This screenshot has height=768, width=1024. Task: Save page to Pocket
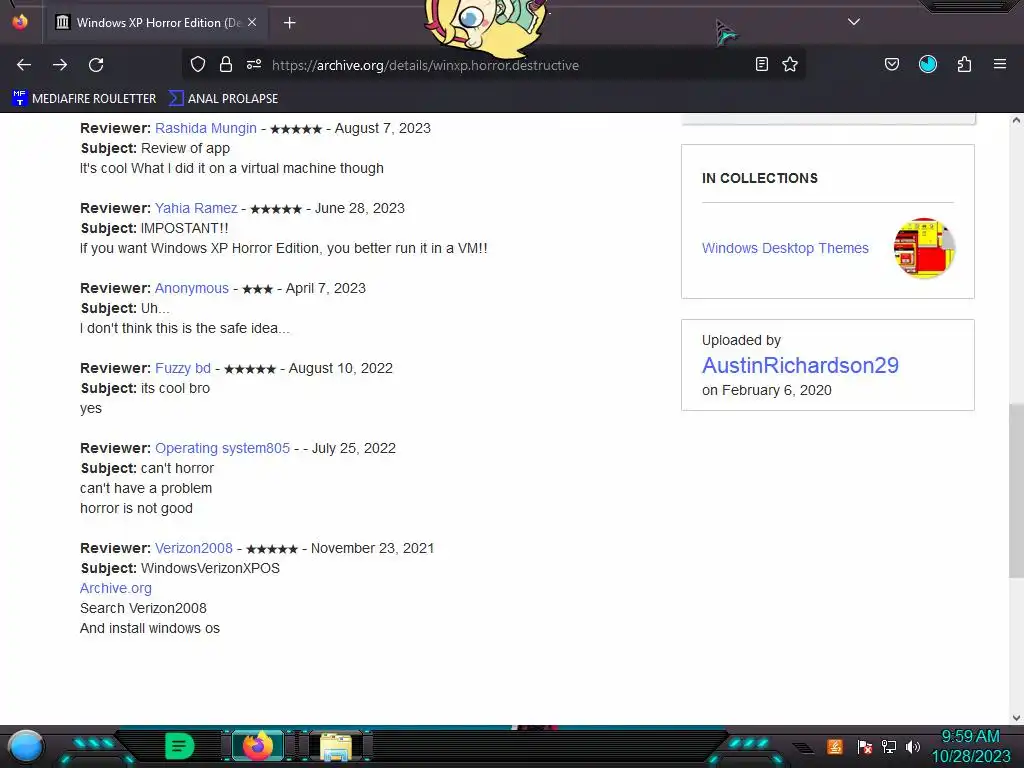tap(892, 64)
